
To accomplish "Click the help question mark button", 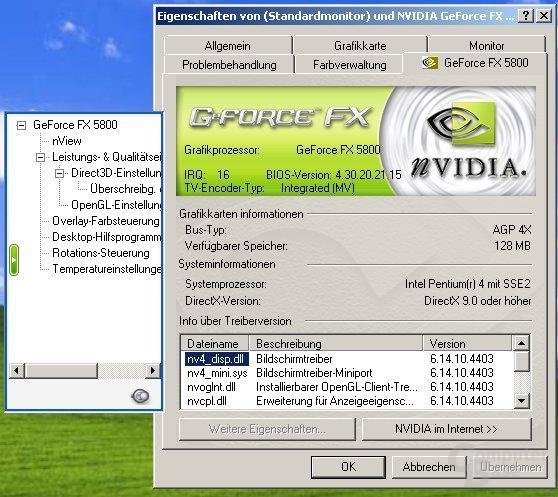I will click(526, 16).
